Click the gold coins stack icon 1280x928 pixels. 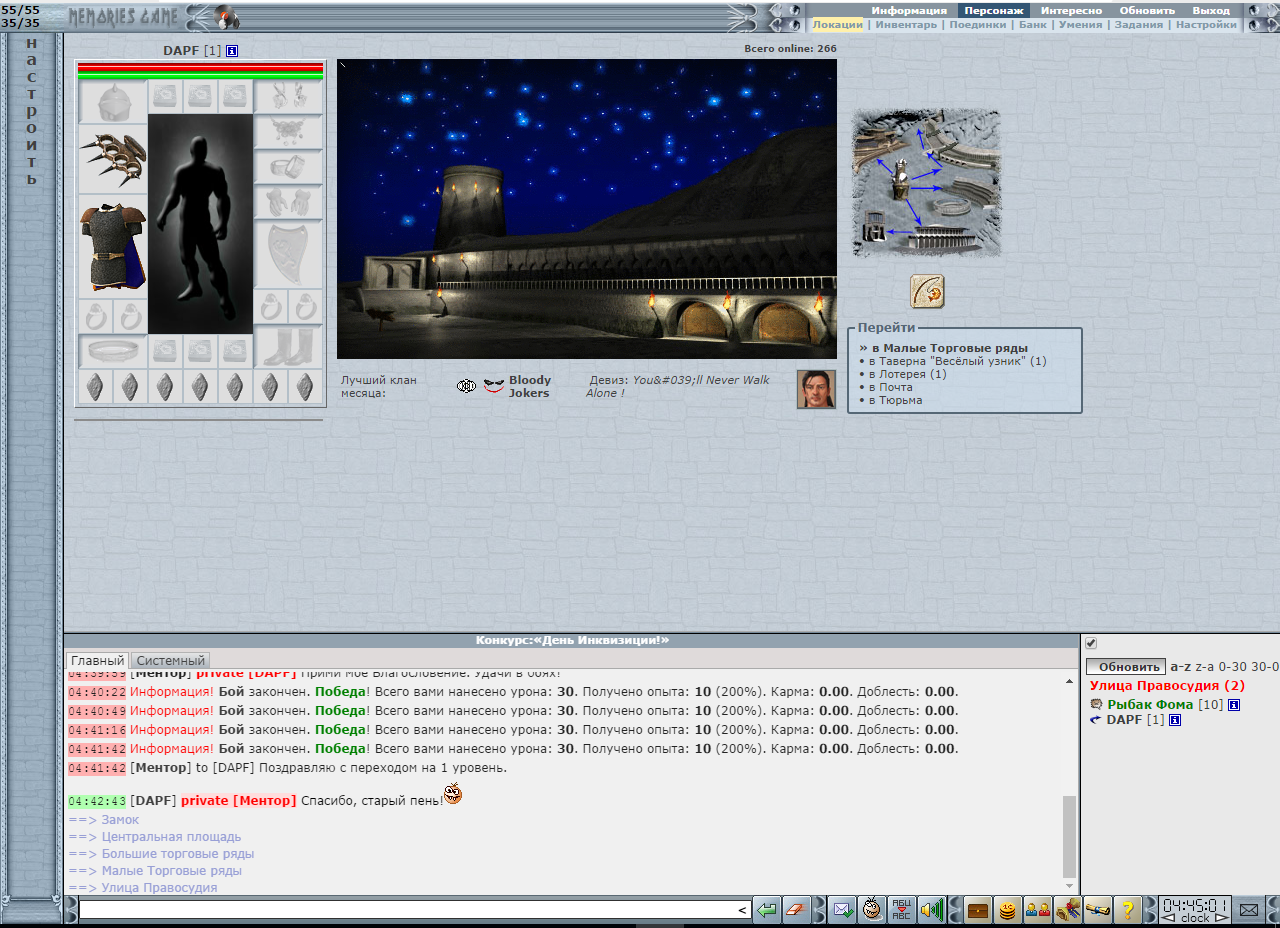click(x=1008, y=910)
